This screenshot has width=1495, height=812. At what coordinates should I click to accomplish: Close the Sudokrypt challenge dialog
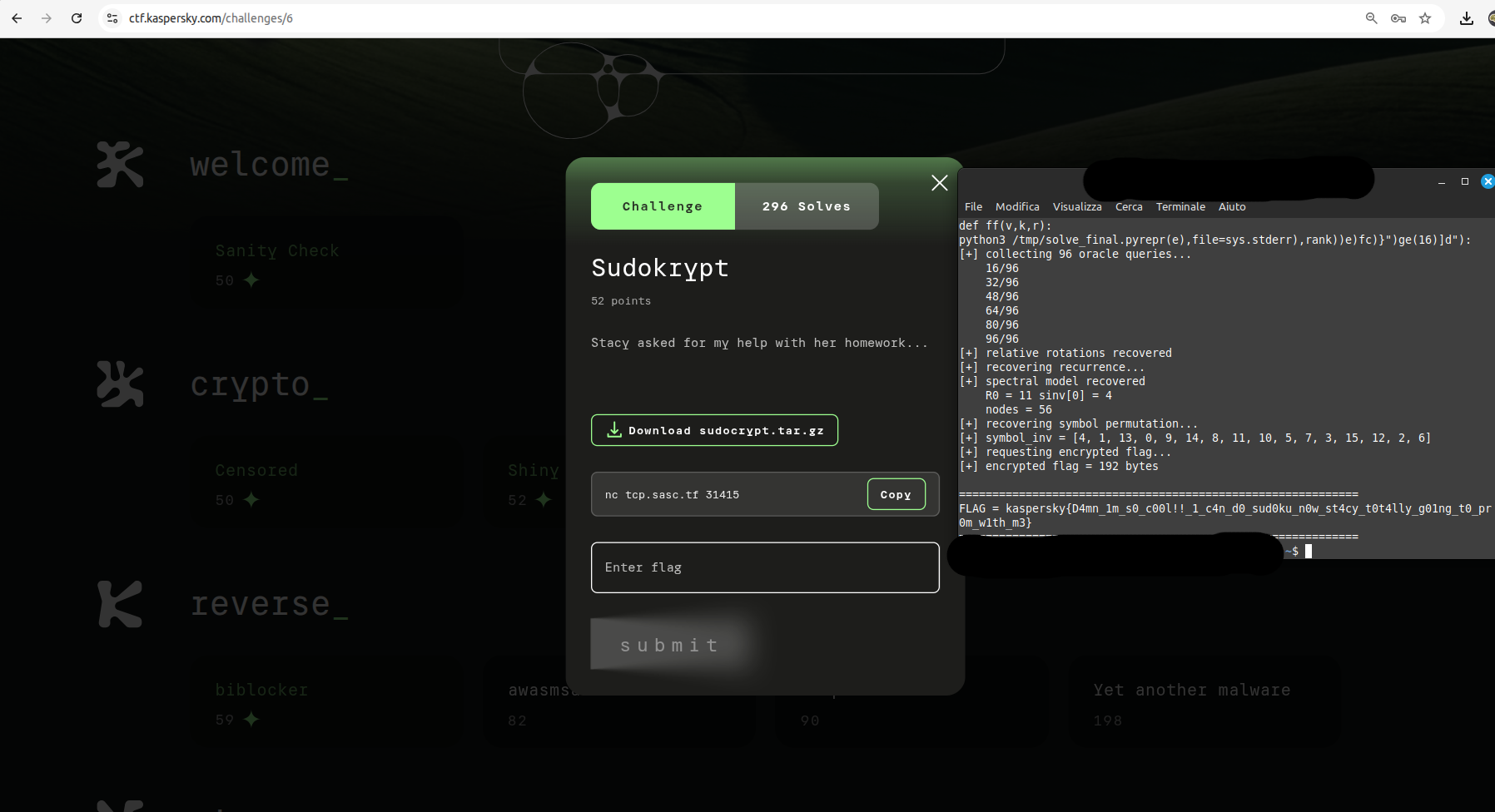939,183
